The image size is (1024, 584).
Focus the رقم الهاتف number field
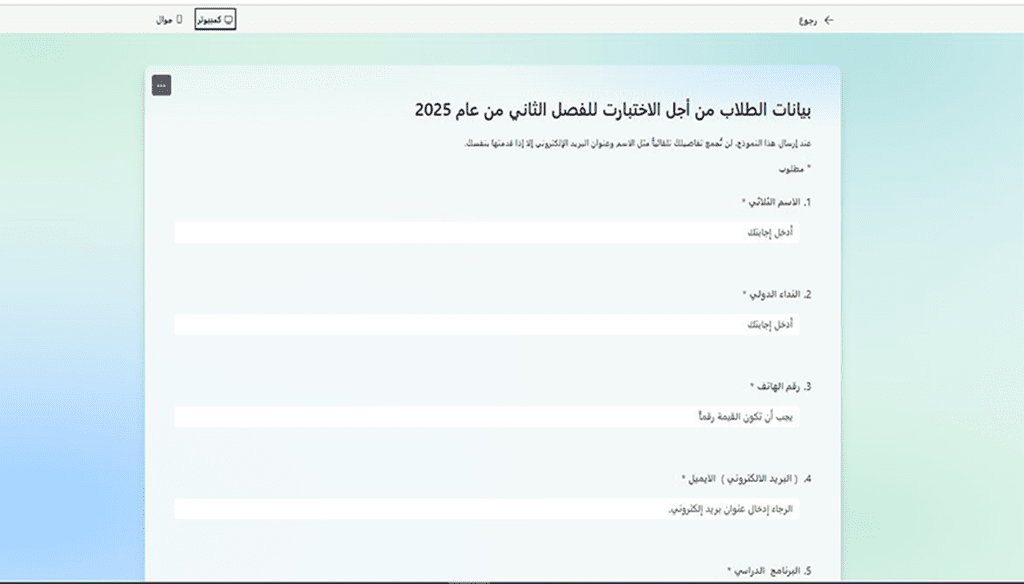coord(487,417)
